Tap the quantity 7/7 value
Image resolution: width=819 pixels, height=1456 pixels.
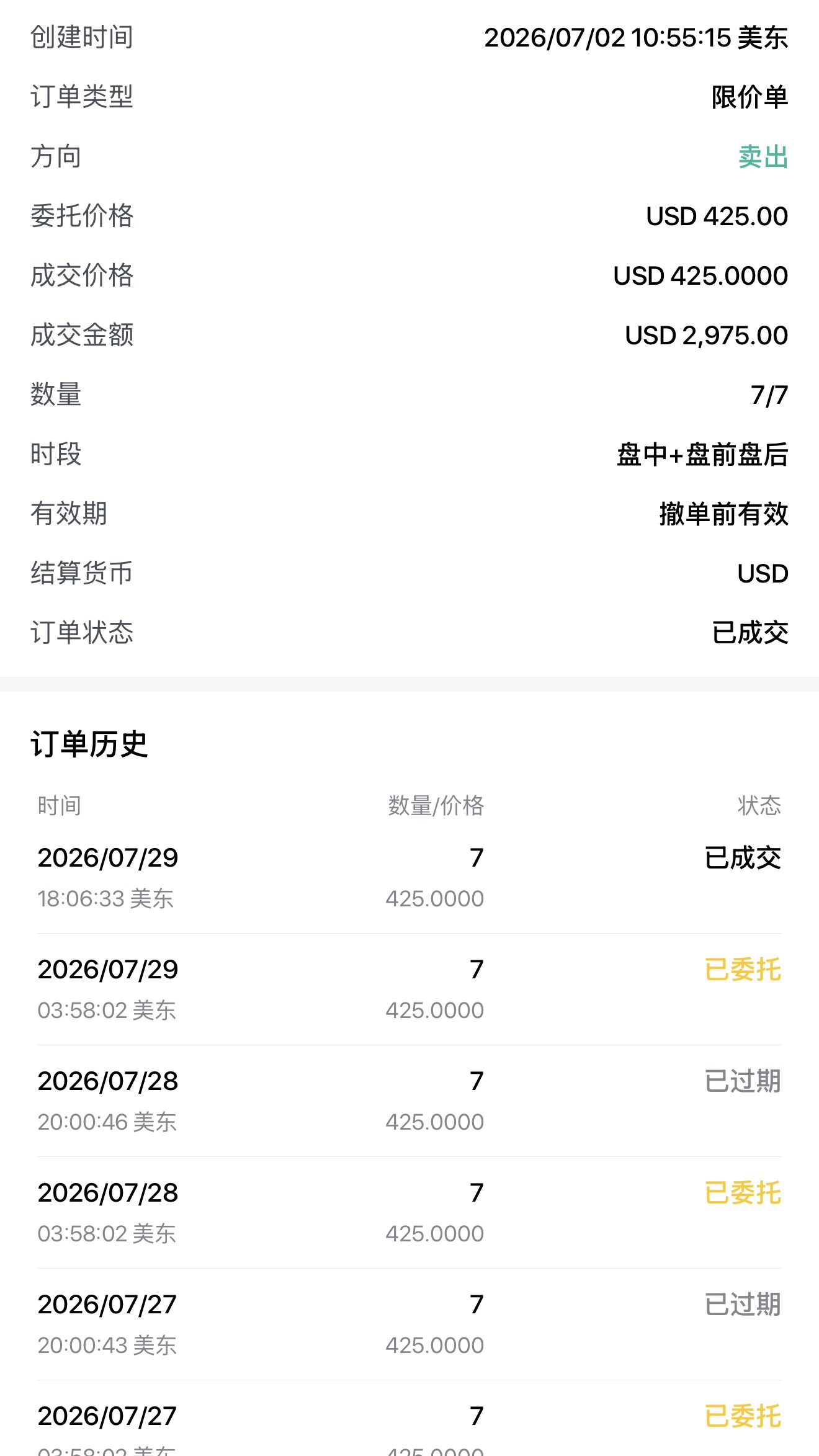(x=769, y=395)
